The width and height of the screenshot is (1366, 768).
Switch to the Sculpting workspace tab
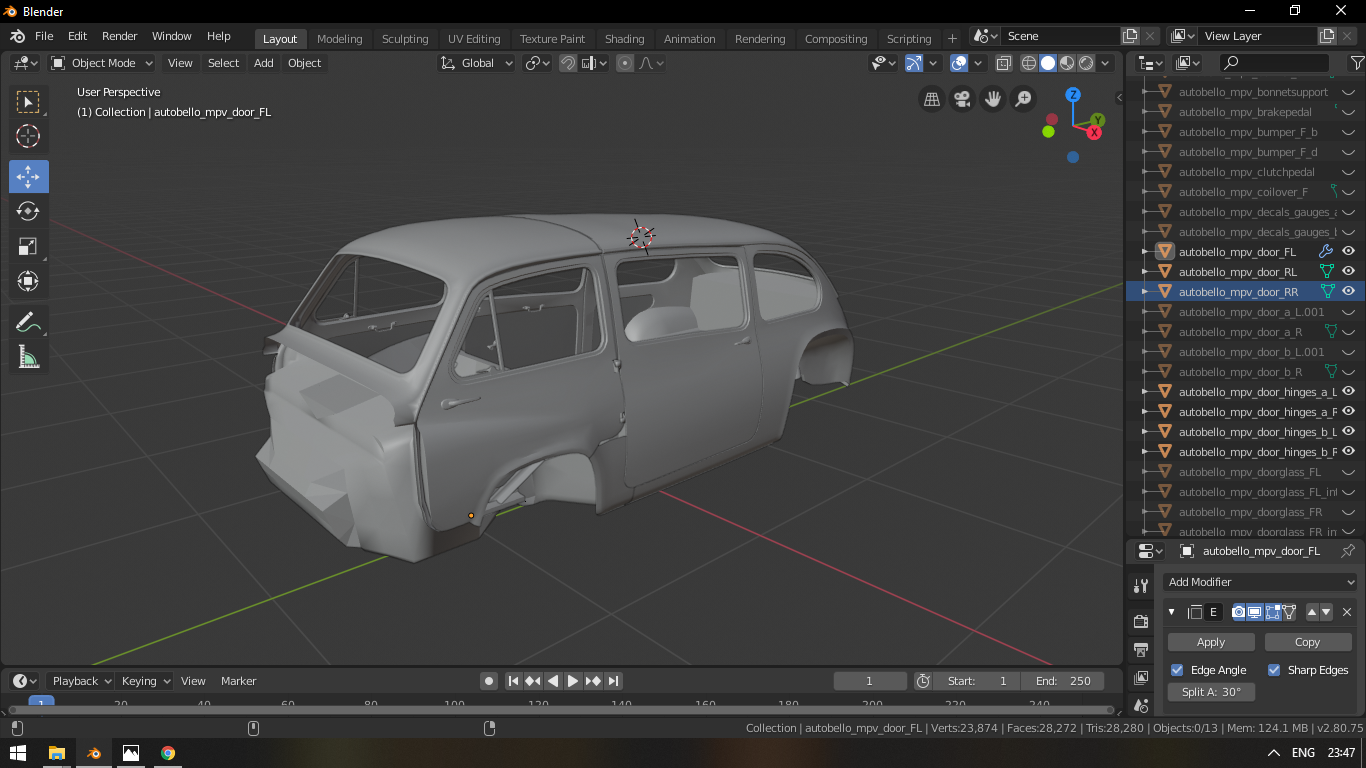click(404, 39)
